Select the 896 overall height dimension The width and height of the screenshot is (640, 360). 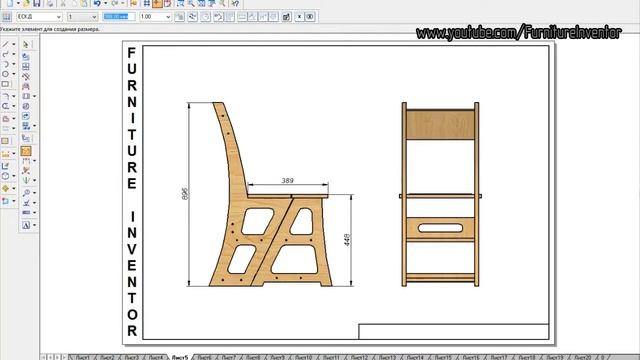[184, 193]
